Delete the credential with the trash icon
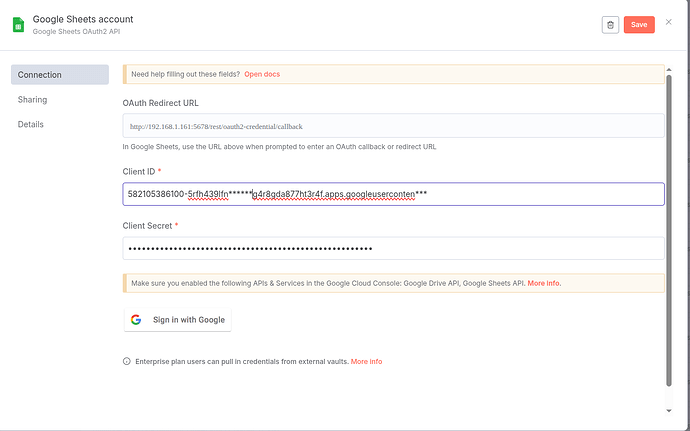690x431 pixels. [x=610, y=25]
